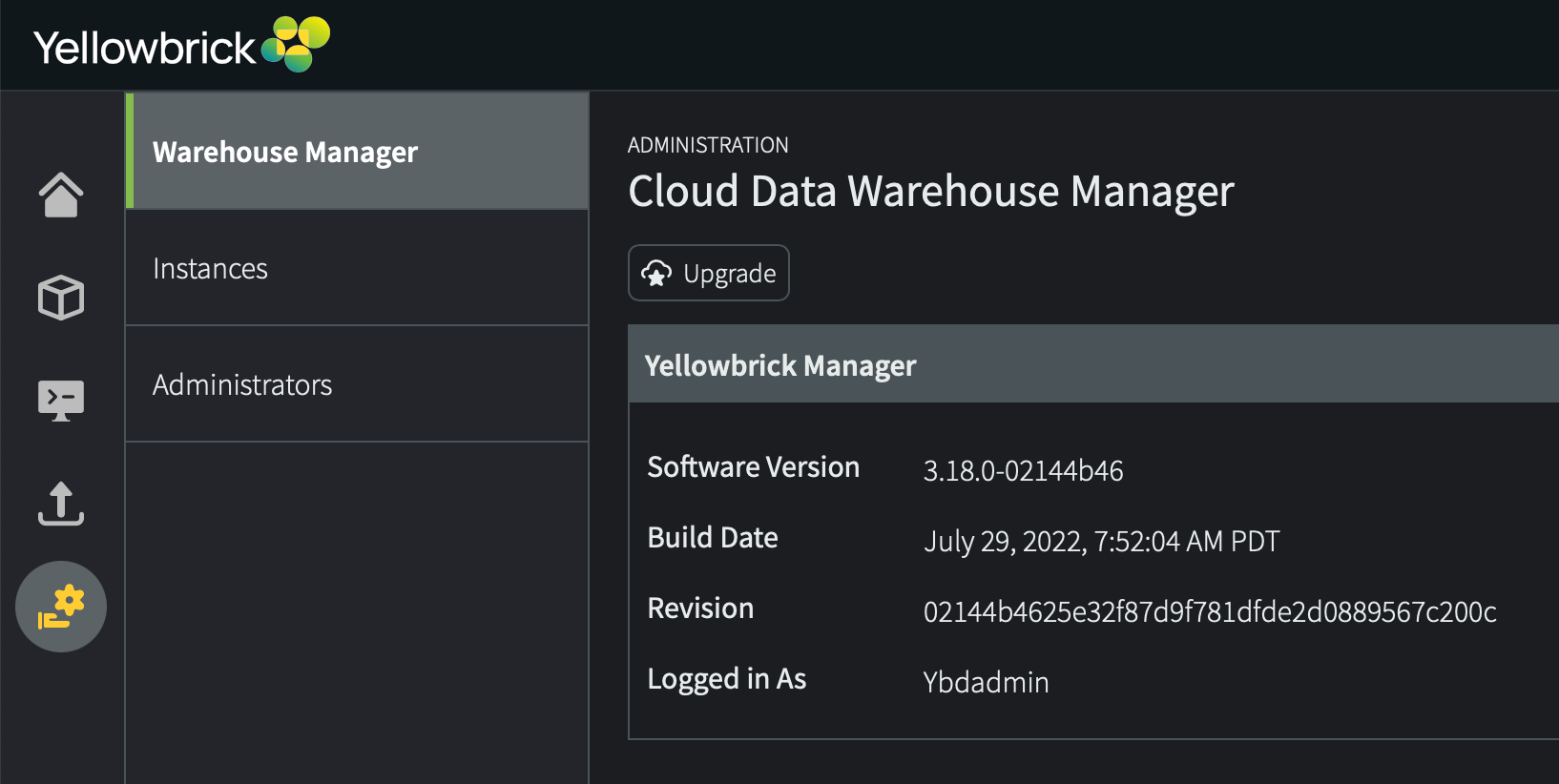Click the revision hash 02144b4625e32f87...

tap(1210, 611)
